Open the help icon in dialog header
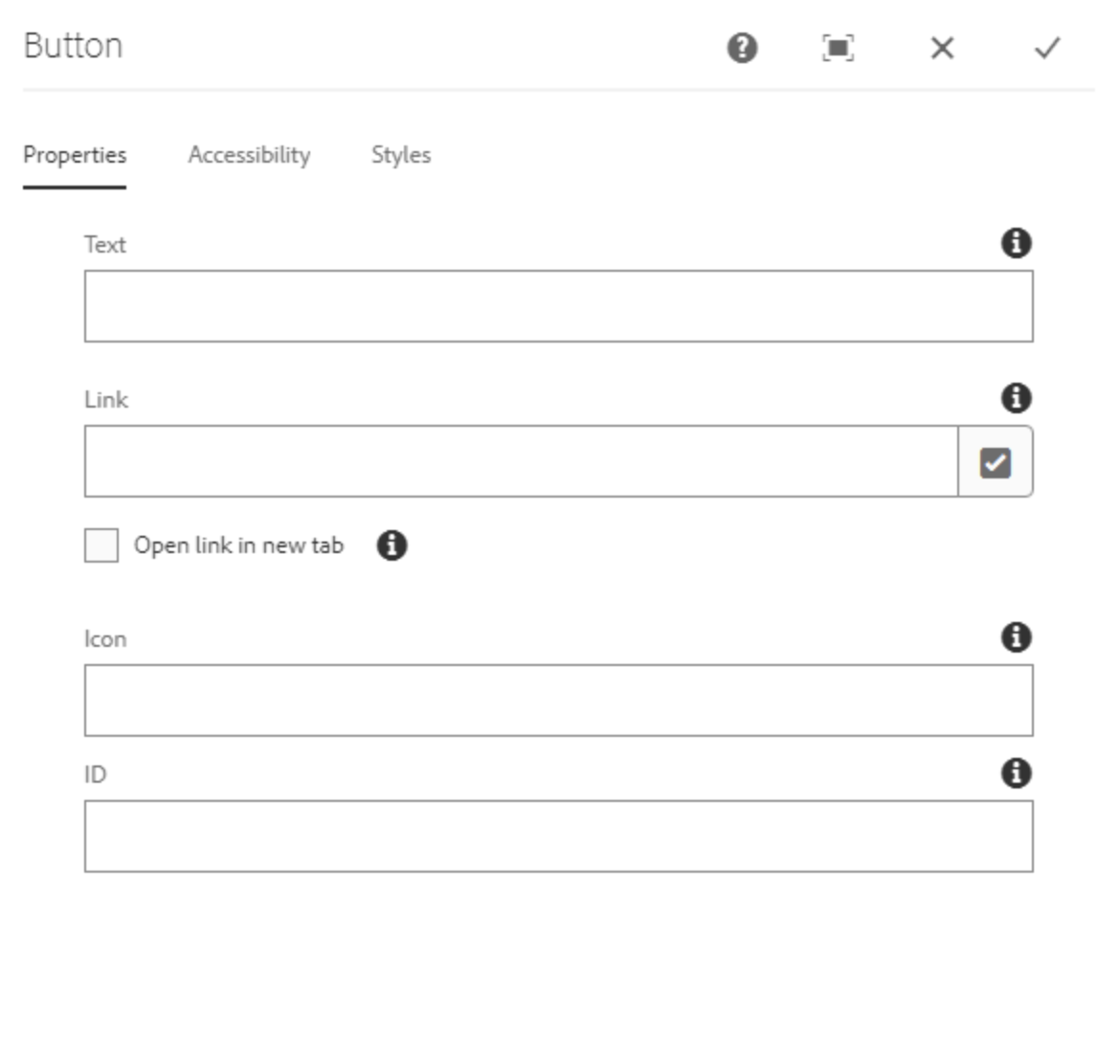This screenshot has width=1120, height=1064. coord(742,48)
